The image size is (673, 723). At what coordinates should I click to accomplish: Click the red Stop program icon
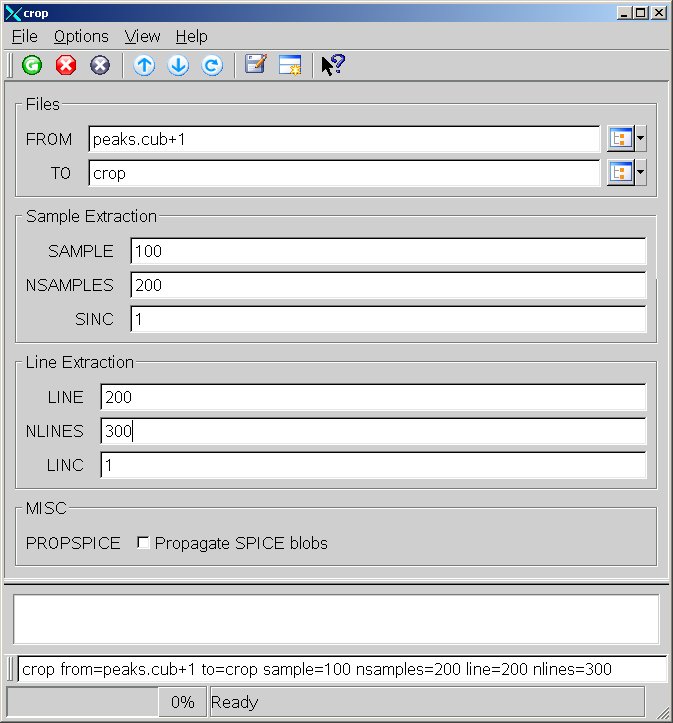tap(66, 65)
